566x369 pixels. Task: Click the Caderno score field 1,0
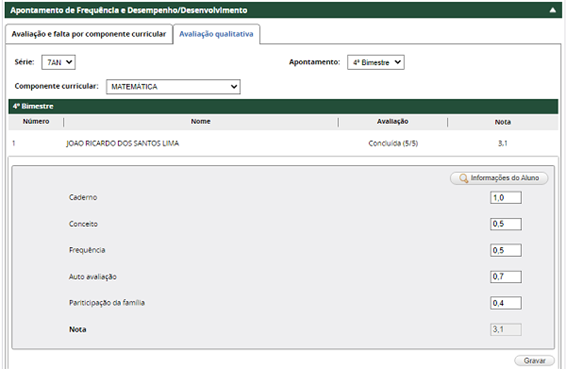[x=506, y=197]
